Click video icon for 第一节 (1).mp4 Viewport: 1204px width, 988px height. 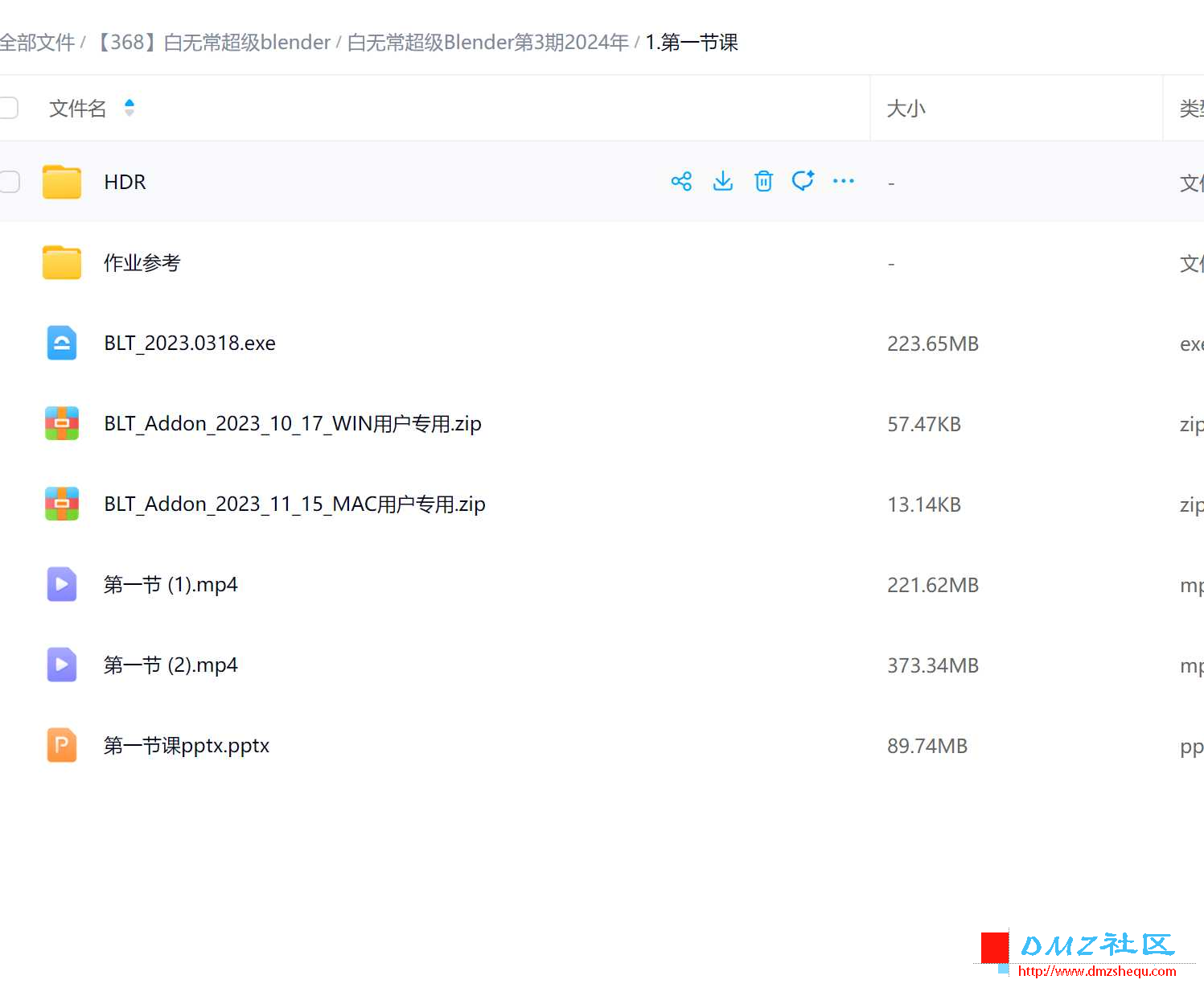[62, 584]
